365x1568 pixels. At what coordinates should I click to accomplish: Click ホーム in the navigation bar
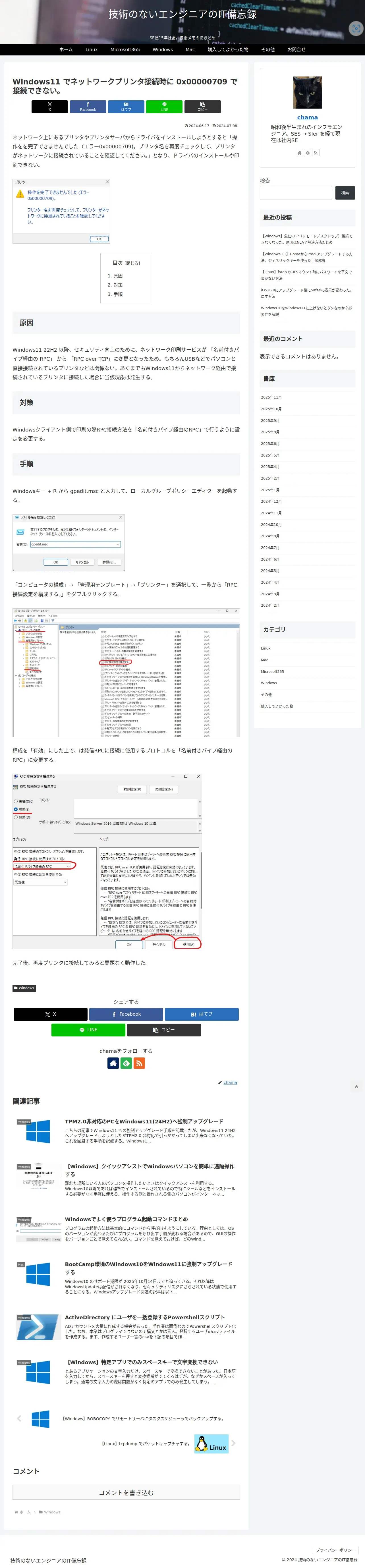(x=66, y=50)
